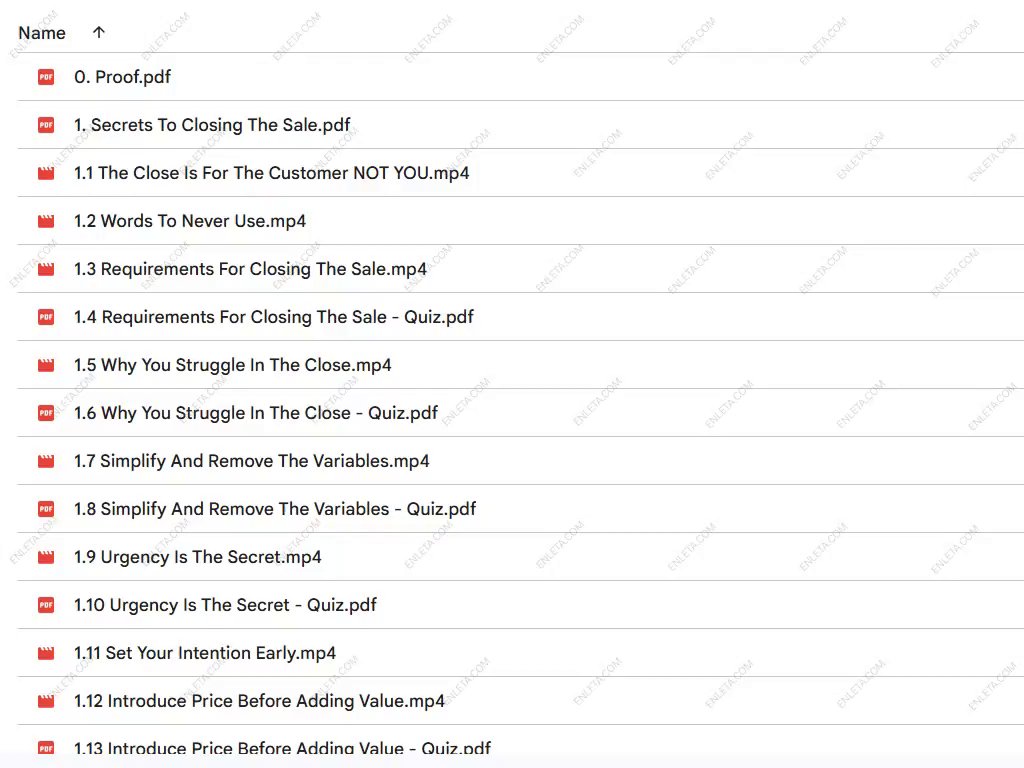This screenshot has height=768, width=1024.
Task: Click video icon for 1.9 Urgency Is The Secret
Action: 46,557
